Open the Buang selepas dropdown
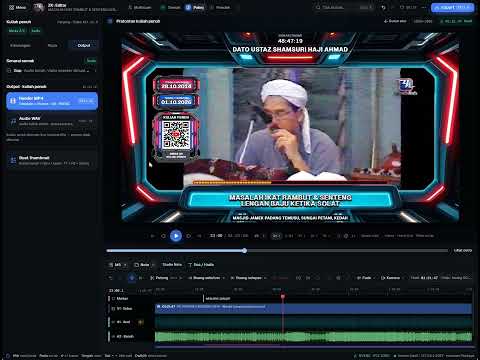The width and height of the screenshot is (480, 360). (x=248, y=278)
